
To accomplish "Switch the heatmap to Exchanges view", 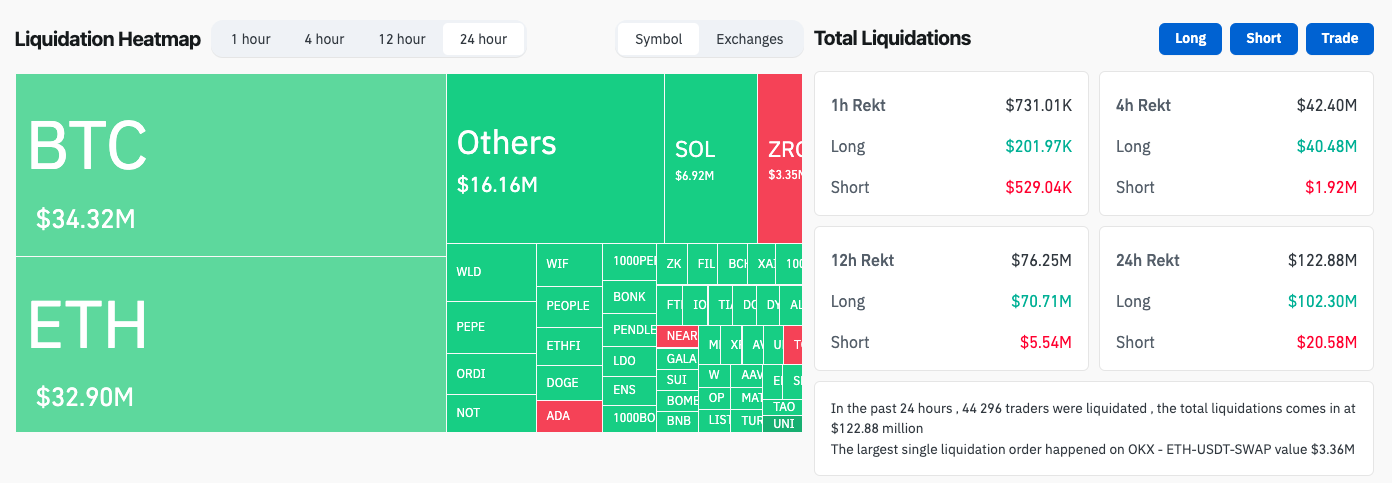I will tap(749, 39).
